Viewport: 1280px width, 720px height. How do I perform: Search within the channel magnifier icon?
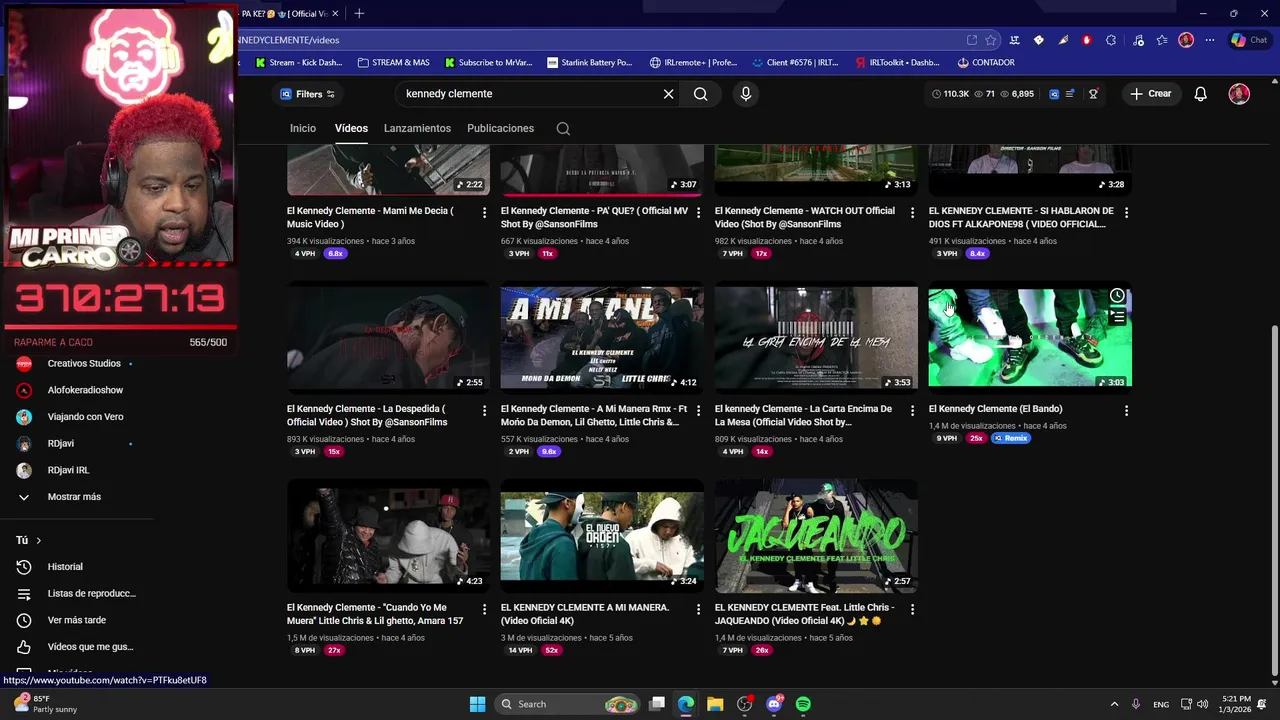click(x=563, y=128)
